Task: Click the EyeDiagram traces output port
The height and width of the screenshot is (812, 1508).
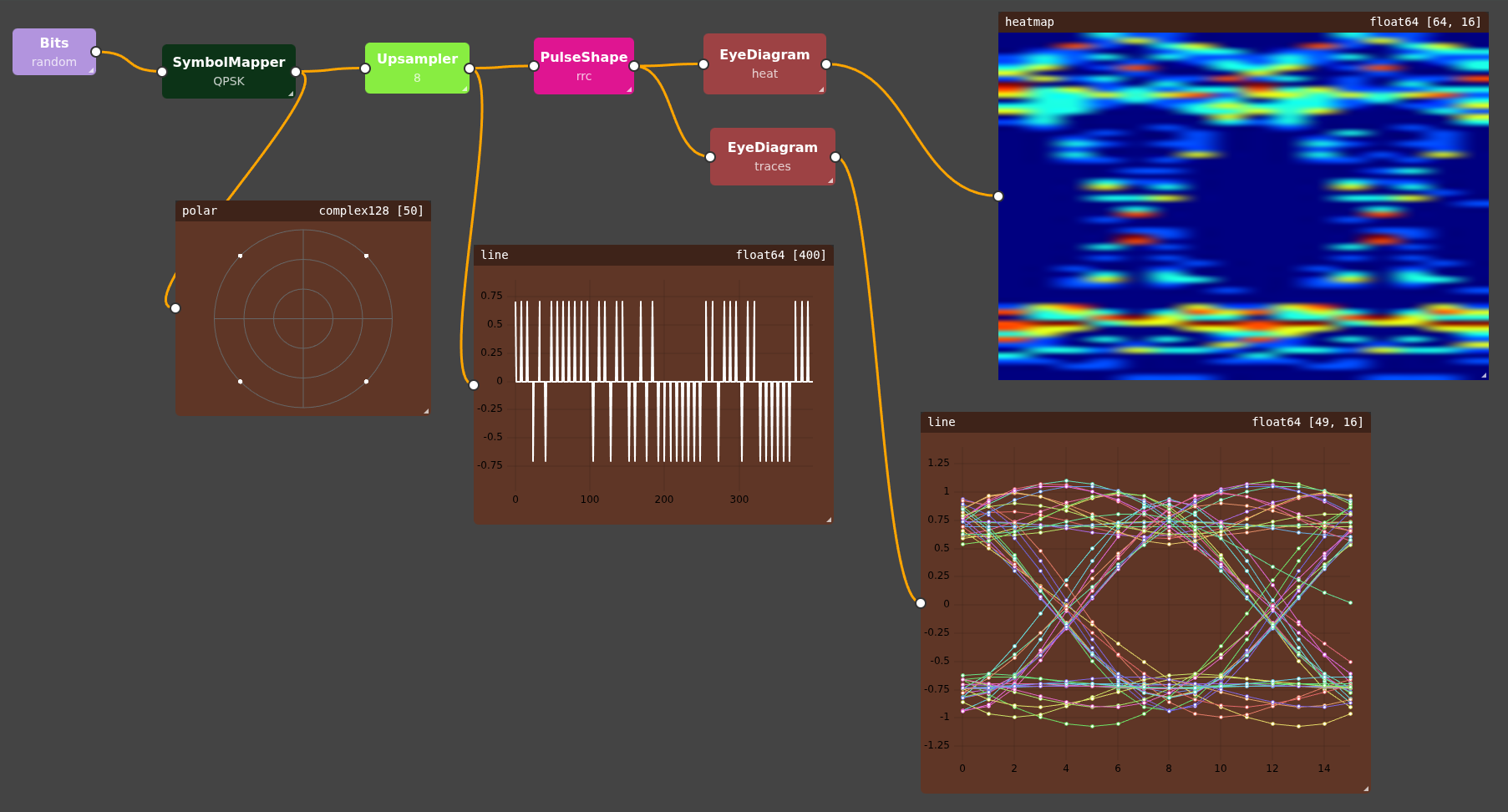Action: coord(835,157)
